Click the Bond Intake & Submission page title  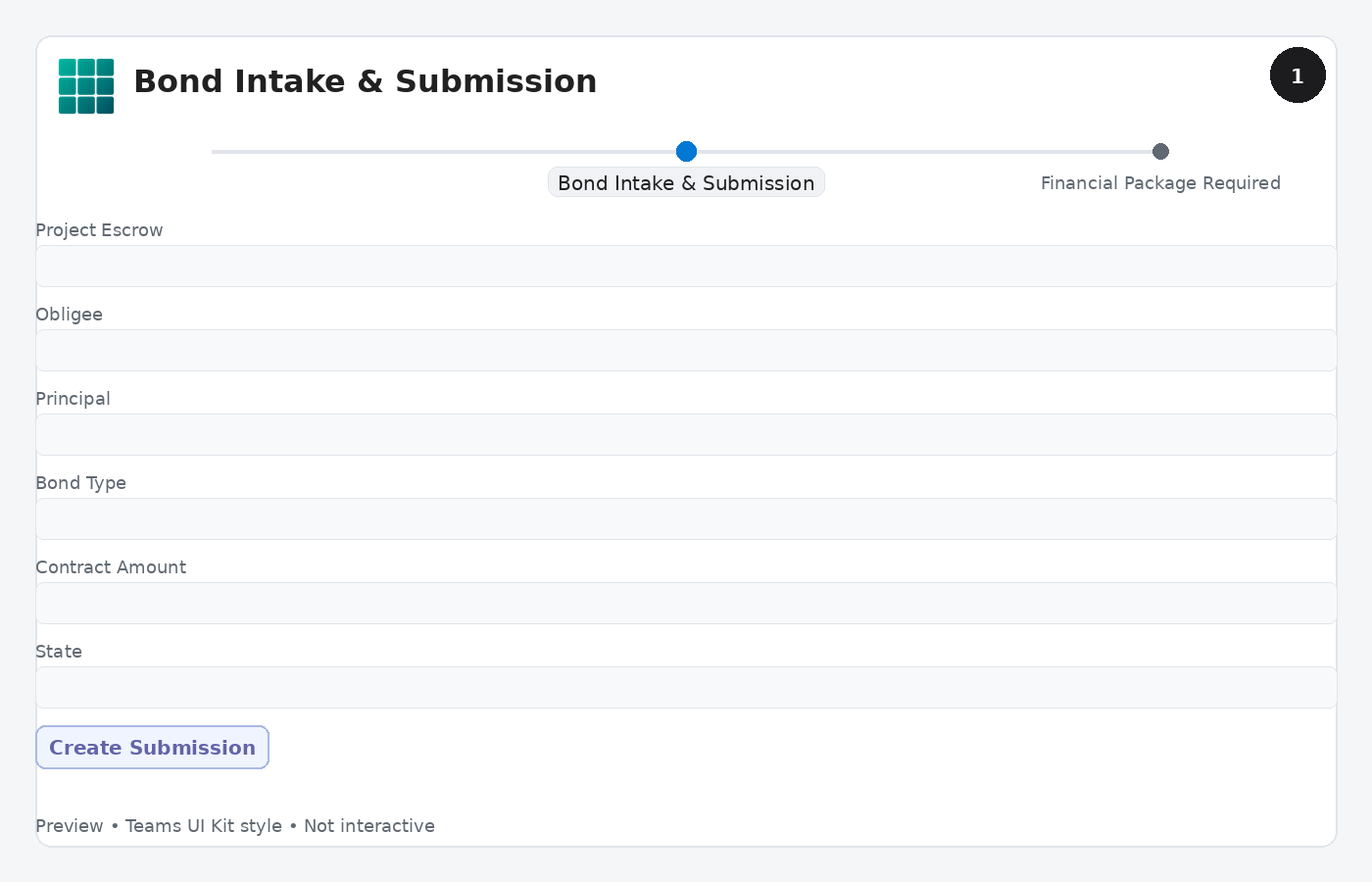[x=365, y=81]
